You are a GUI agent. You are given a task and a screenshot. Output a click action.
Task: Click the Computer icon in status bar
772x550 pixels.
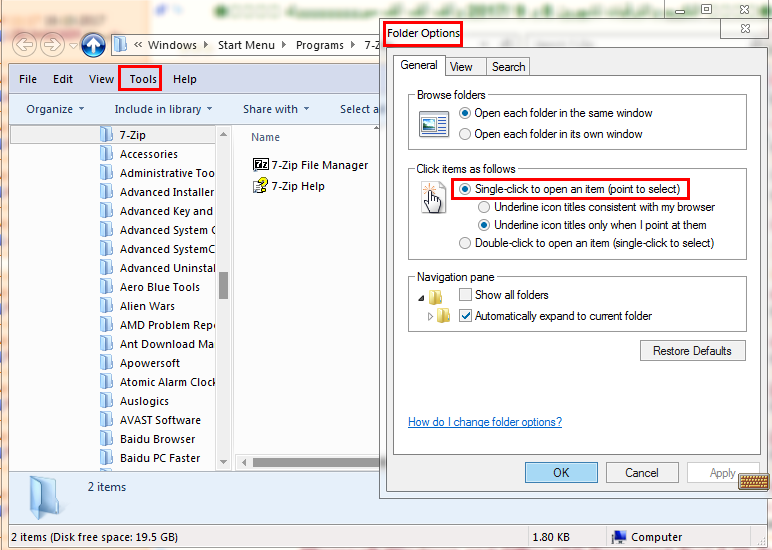coord(619,537)
